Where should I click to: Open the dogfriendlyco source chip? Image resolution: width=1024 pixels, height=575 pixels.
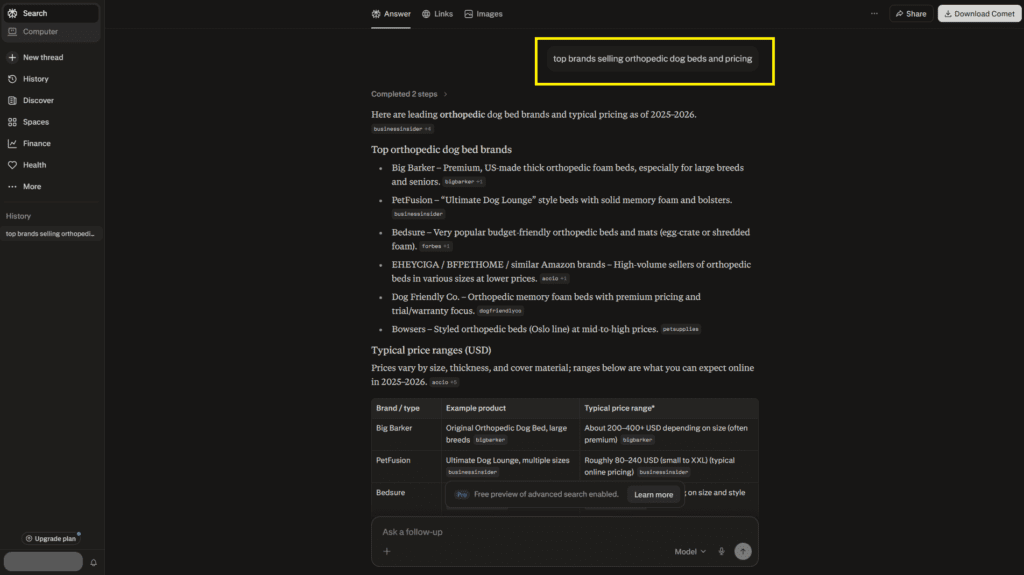click(500, 311)
